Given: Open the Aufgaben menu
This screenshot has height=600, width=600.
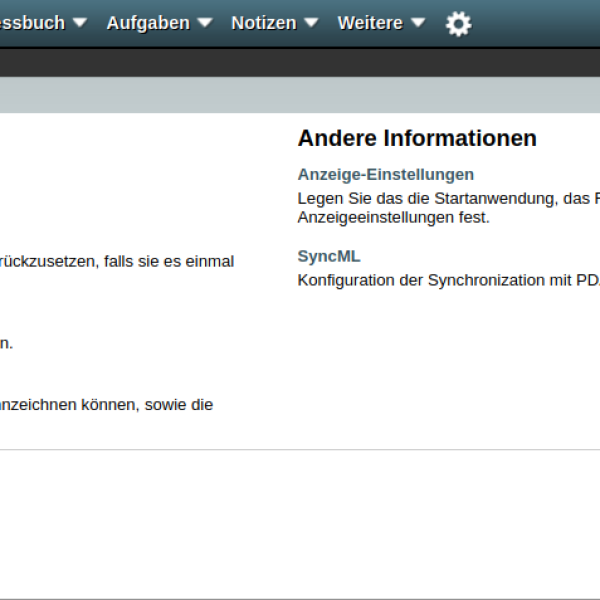Looking at the screenshot, I should 147,23.
